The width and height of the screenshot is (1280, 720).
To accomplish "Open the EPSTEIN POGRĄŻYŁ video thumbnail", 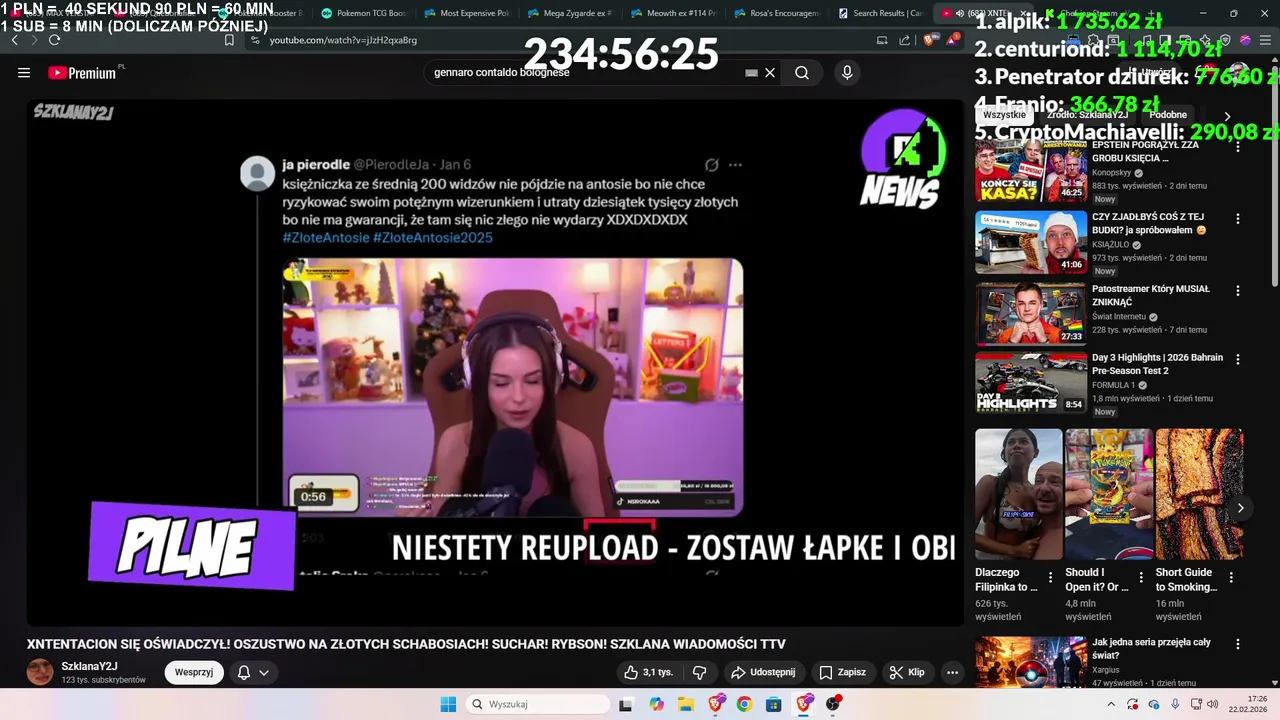I will [x=1031, y=171].
